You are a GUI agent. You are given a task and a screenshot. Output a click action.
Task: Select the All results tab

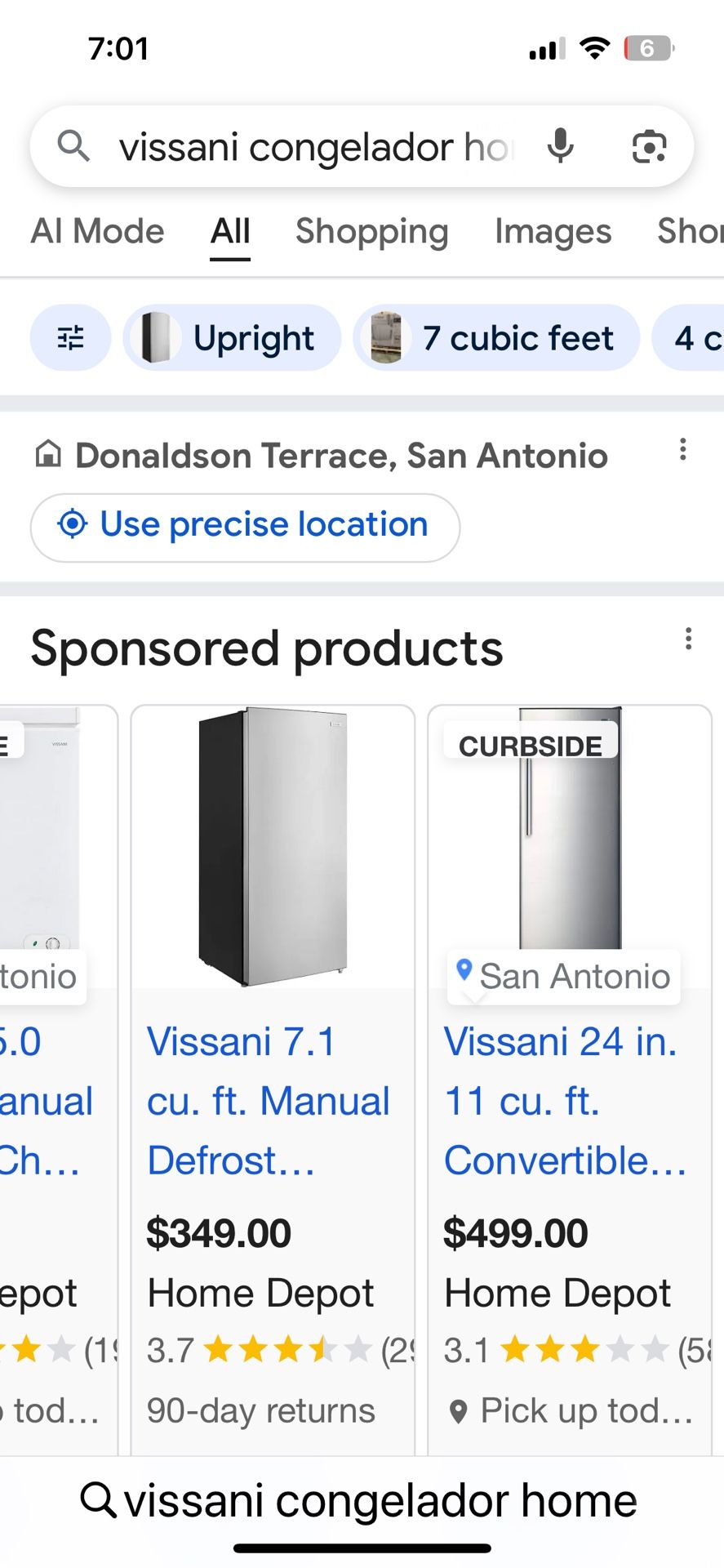point(230,231)
